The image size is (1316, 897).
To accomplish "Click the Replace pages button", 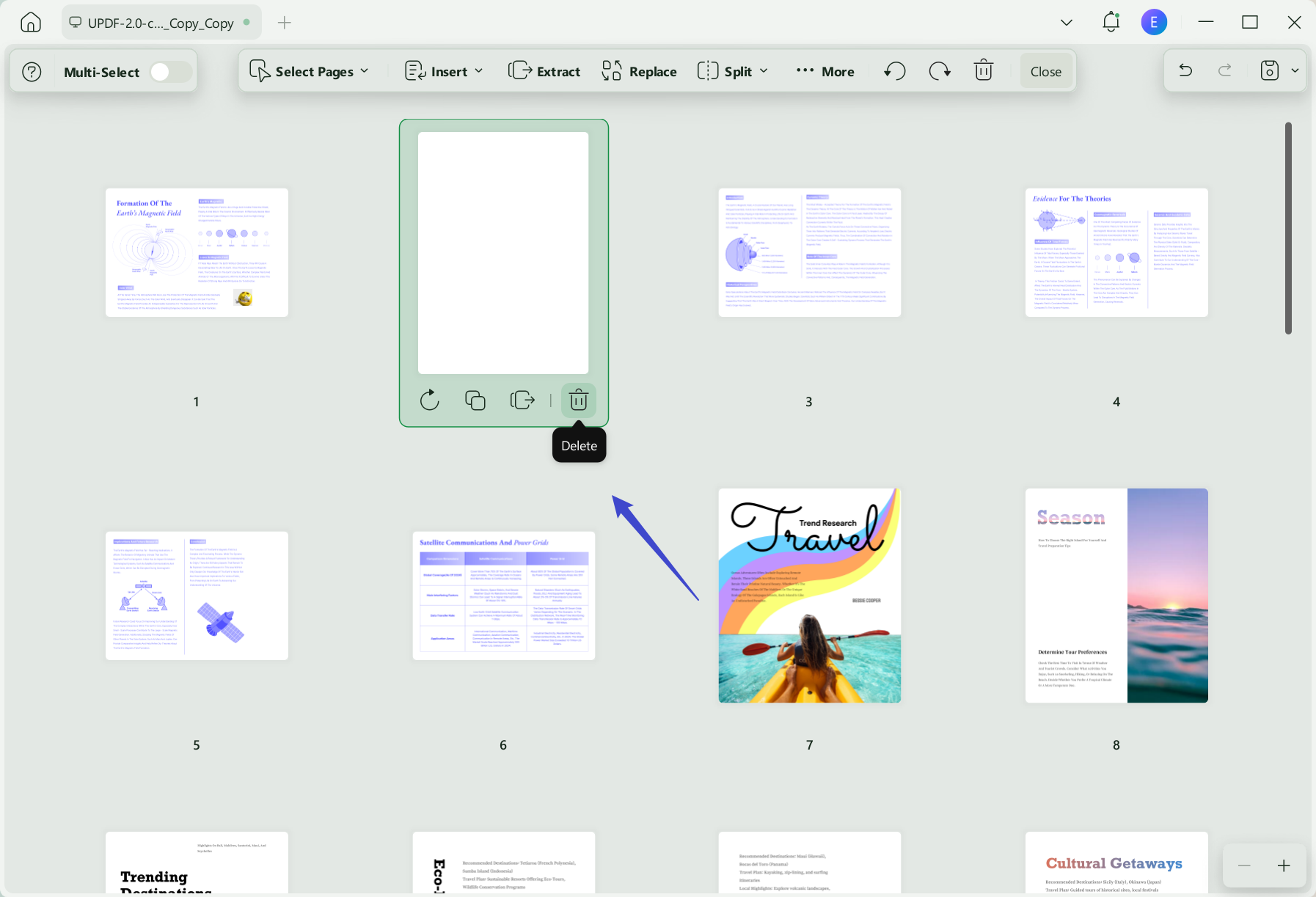I will click(x=639, y=71).
